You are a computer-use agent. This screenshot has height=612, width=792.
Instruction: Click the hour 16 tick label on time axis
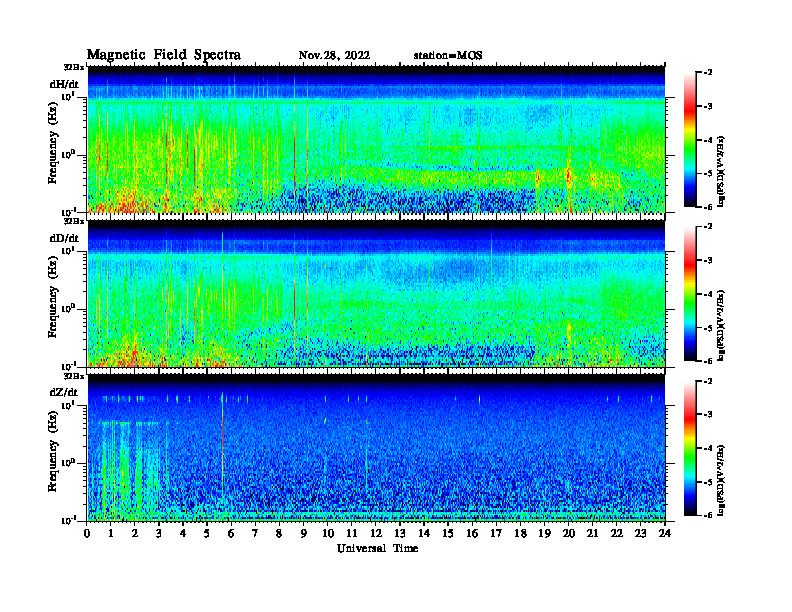point(472,534)
